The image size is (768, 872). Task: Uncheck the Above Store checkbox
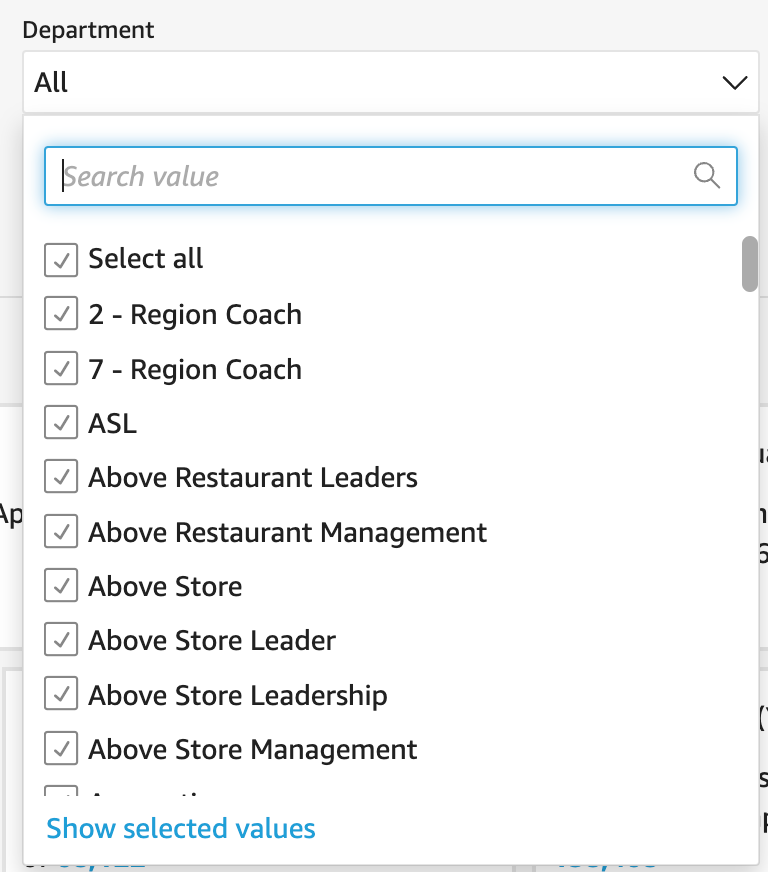coord(61,587)
